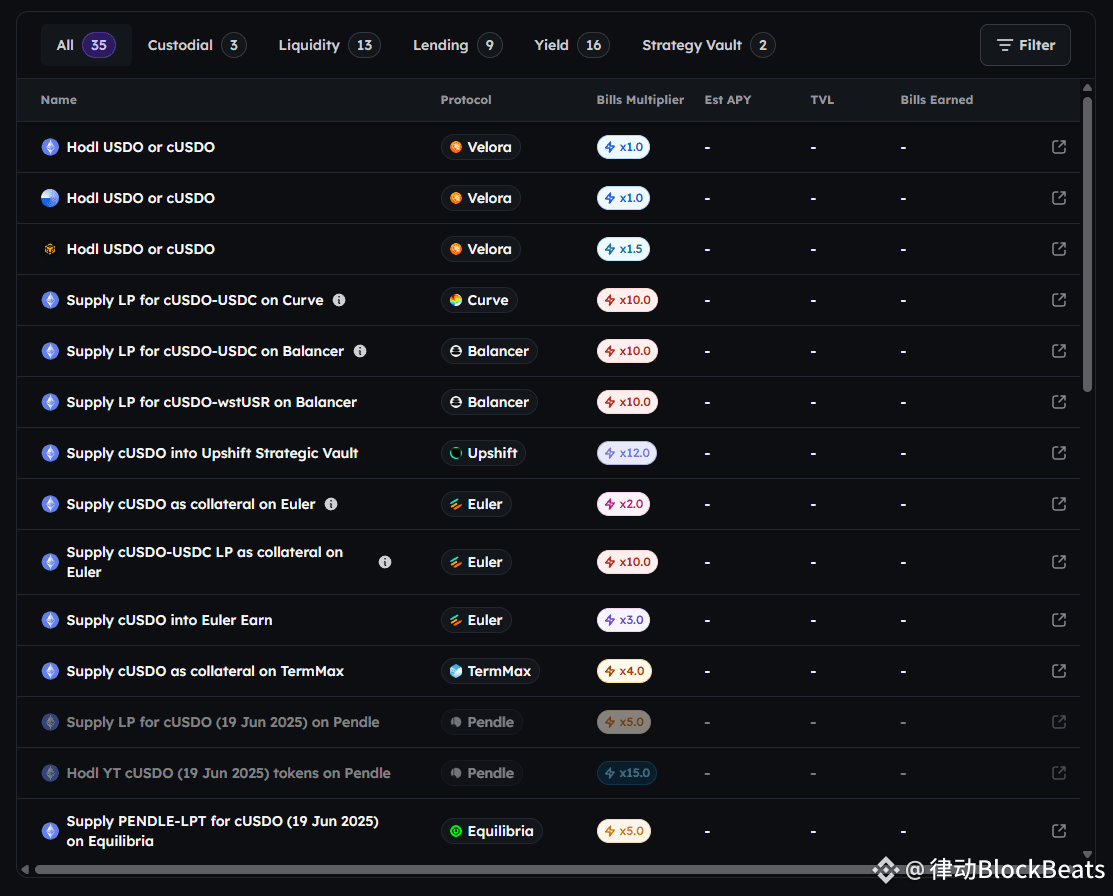
Task: Show info for cUSDO-USDC LP collateral on Euler
Action: pos(385,562)
